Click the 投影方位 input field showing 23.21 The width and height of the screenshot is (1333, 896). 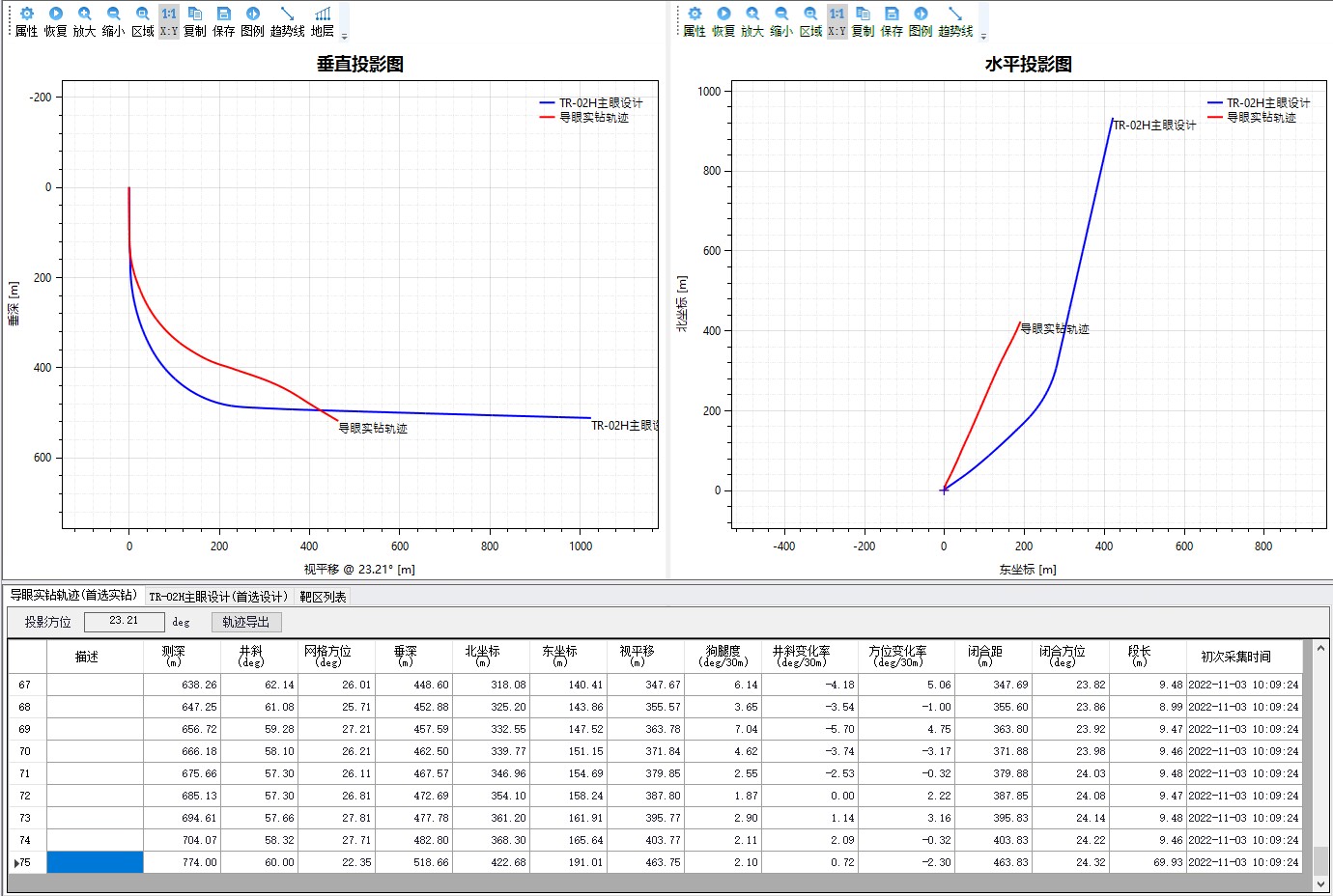coord(124,621)
